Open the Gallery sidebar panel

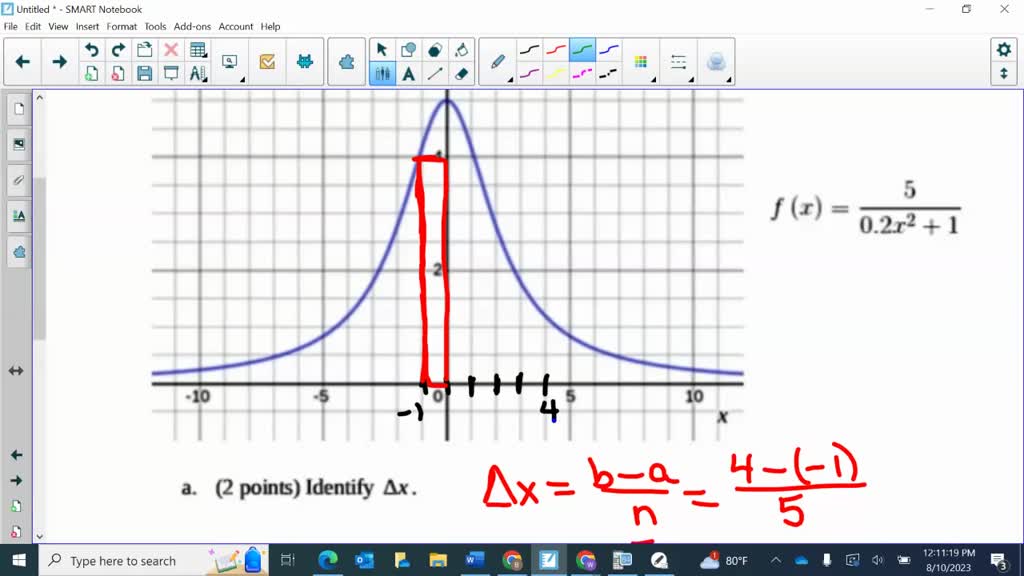(x=18, y=143)
